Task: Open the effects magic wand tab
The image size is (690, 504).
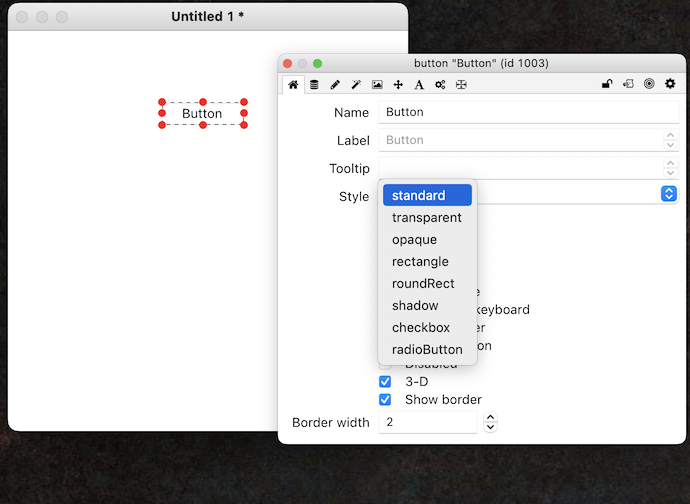Action: 356,85
